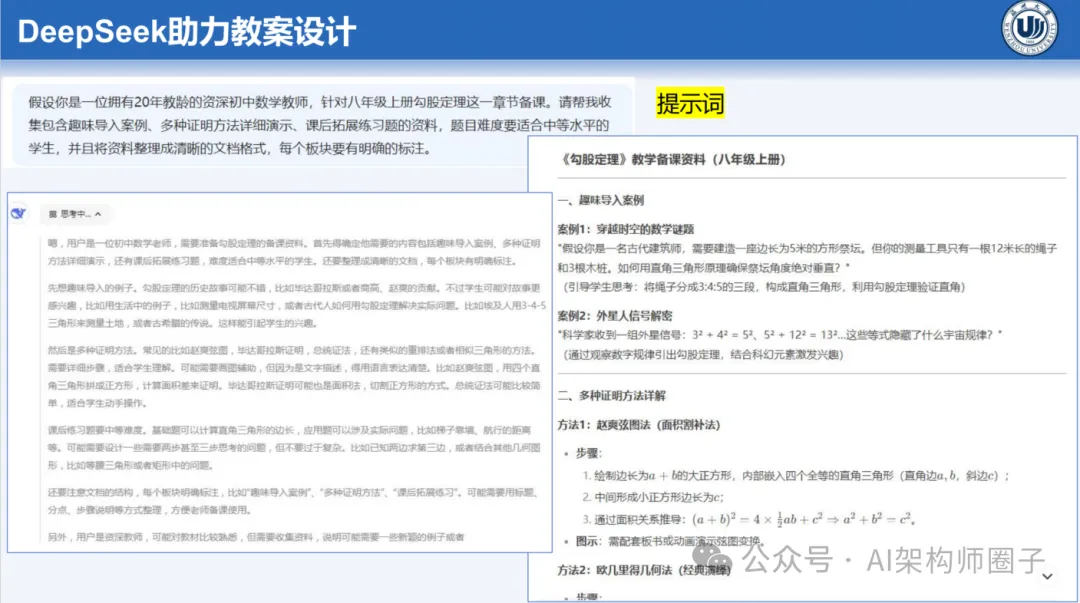
Task: Click the yellow 提示词 label
Action: pyautogui.click(x=689, y=103)
